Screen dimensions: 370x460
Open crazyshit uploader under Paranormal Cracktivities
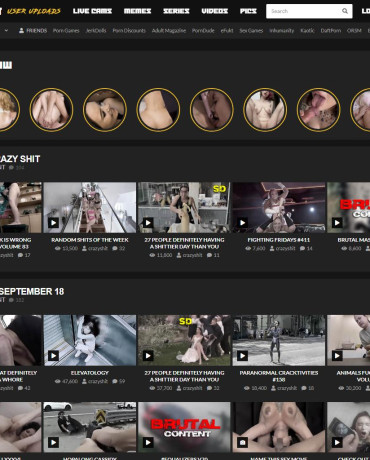pyautogui.click(x=287, y=388)
